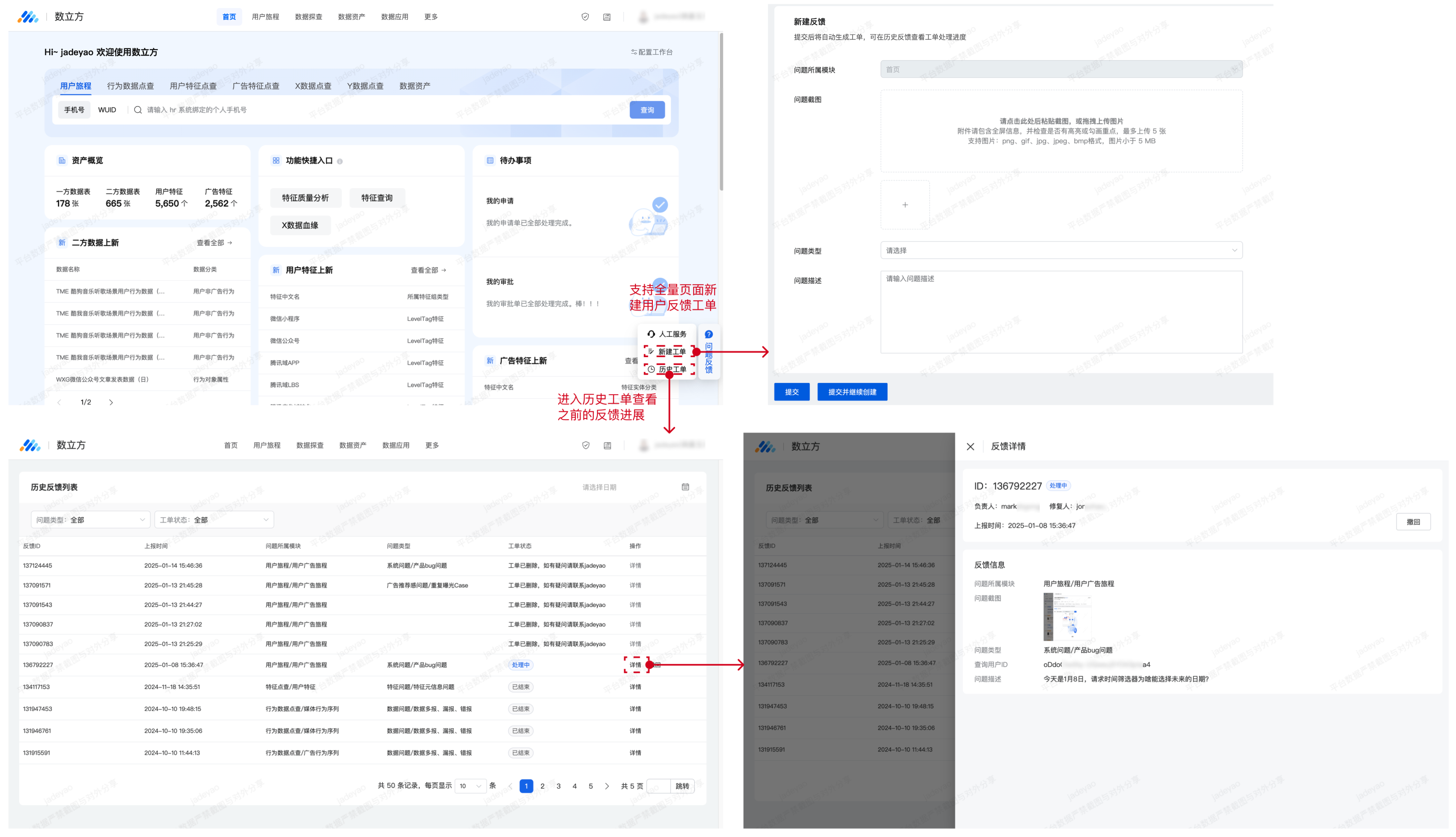
Task: Click the plus icon to add screenshot
Action: click(x=905, y=205)
